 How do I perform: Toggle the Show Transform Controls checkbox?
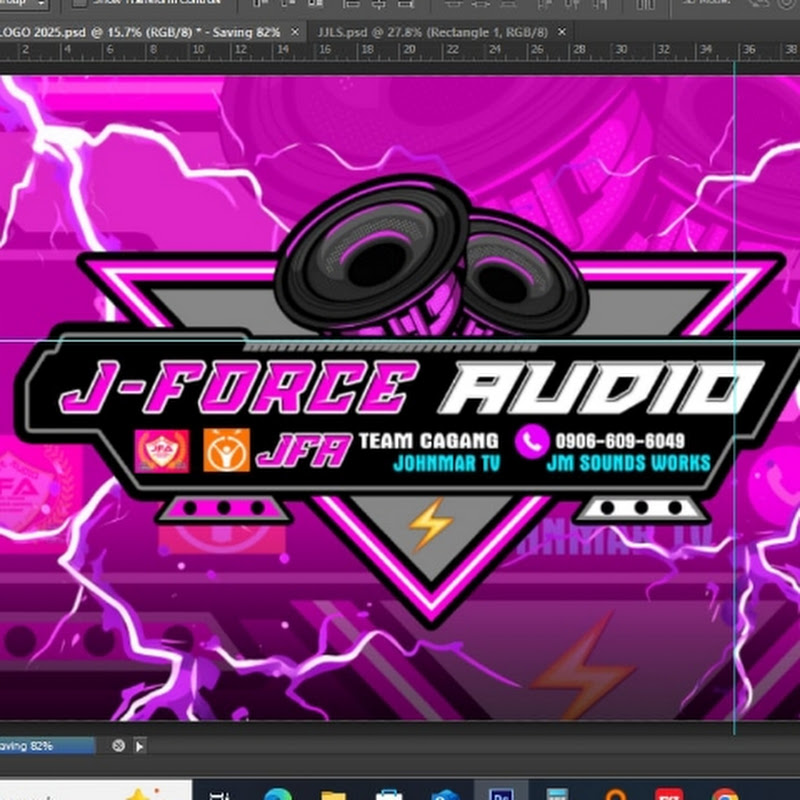(80, 4)
